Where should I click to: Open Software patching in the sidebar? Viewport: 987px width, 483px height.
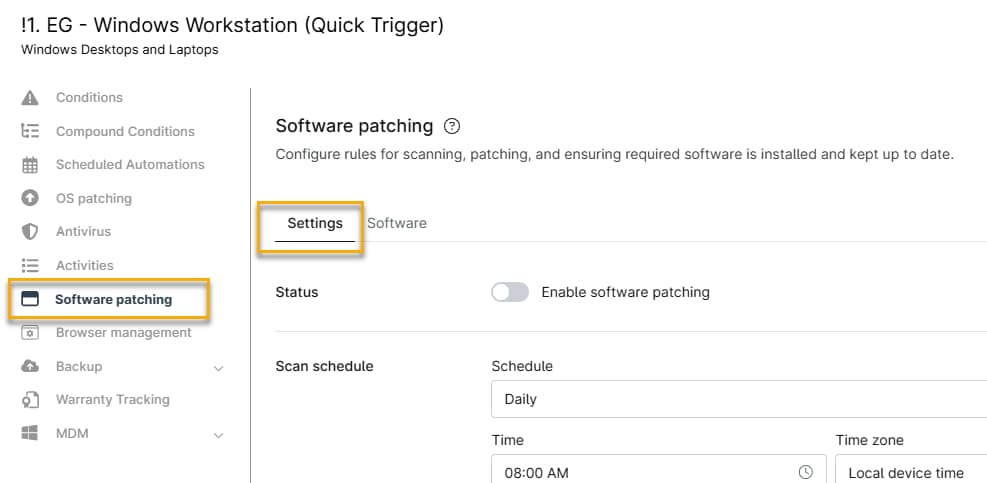click(x=113, y=299)
